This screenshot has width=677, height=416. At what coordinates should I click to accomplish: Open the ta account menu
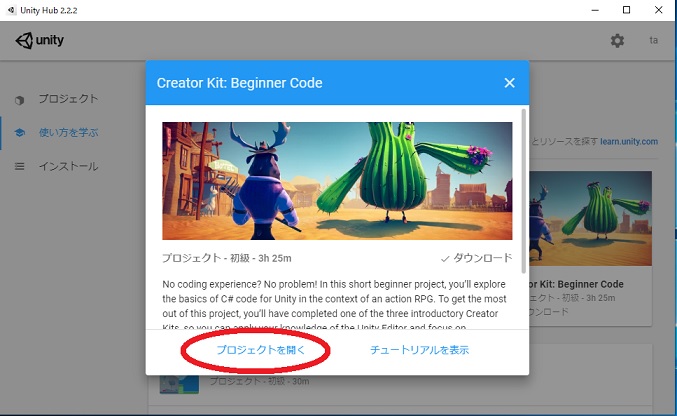pyautogui.click(x=654, y=40)
